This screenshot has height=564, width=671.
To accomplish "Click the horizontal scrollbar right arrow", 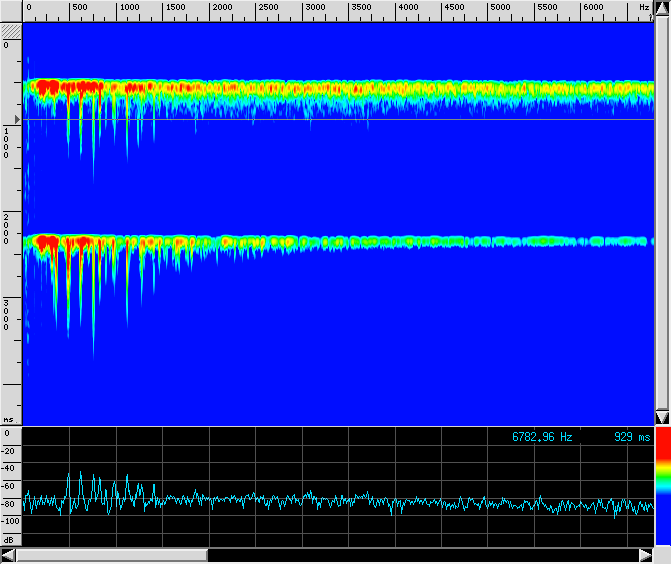I will pos(645,555).
